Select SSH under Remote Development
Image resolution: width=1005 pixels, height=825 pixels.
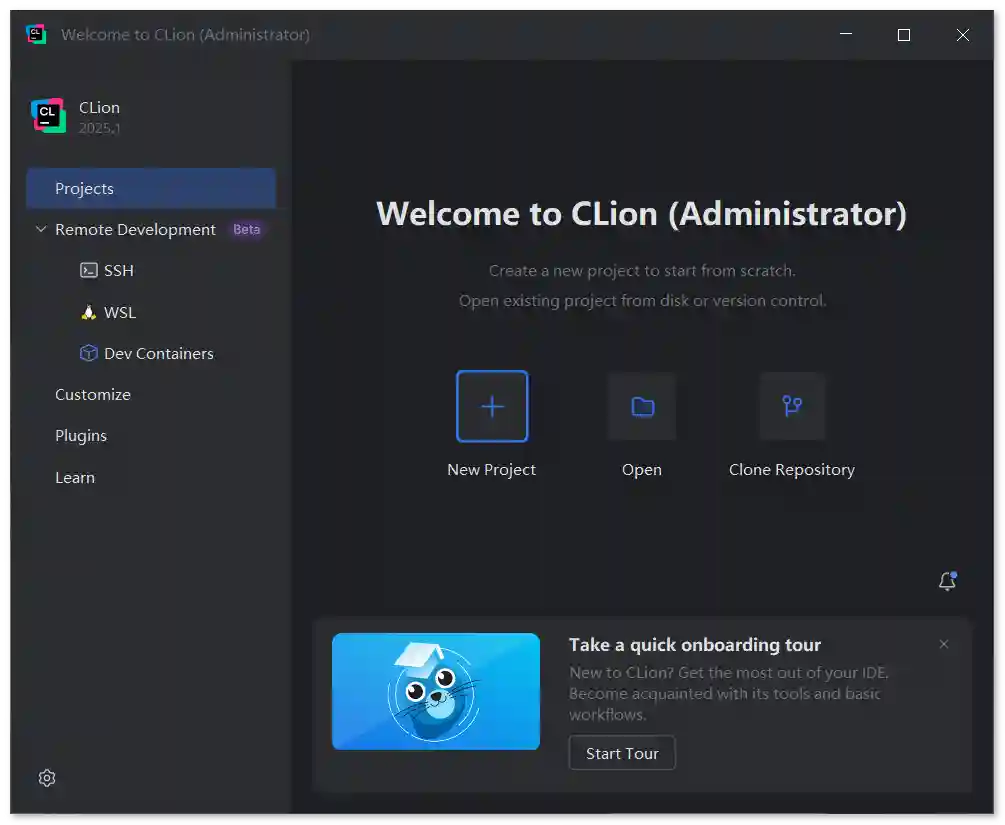pyautogui.click(x=118, y=271)
